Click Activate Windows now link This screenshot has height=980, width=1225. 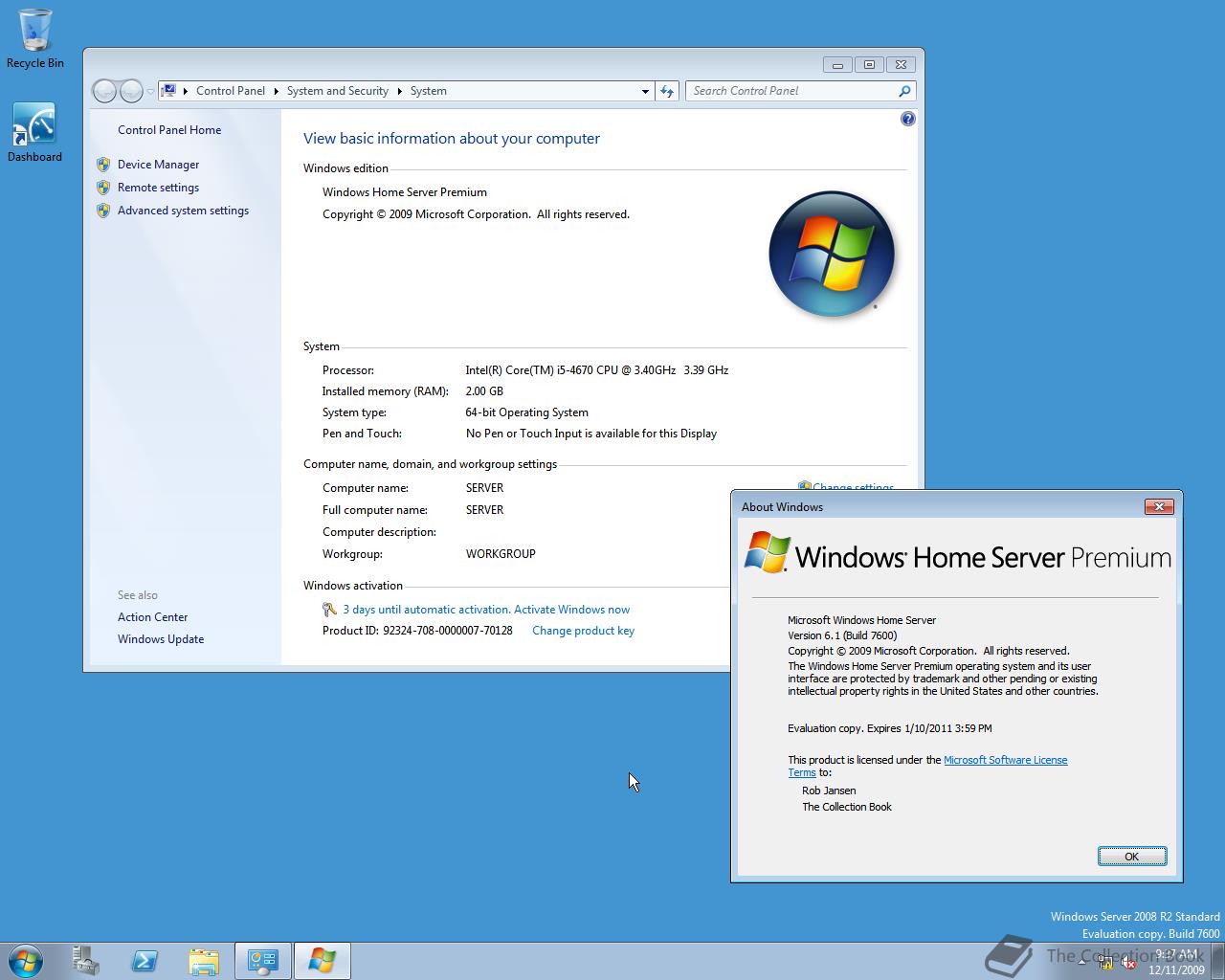click(571, 610)
